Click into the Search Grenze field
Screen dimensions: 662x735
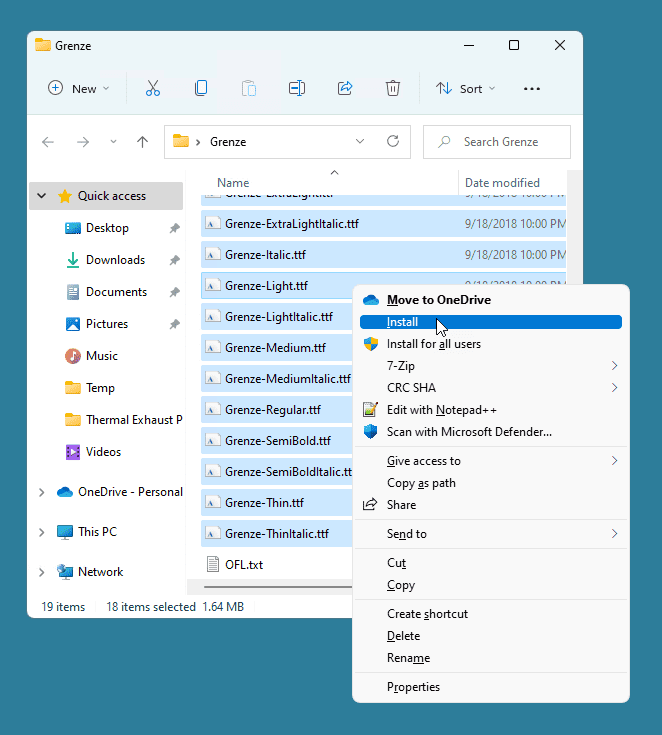496,142
